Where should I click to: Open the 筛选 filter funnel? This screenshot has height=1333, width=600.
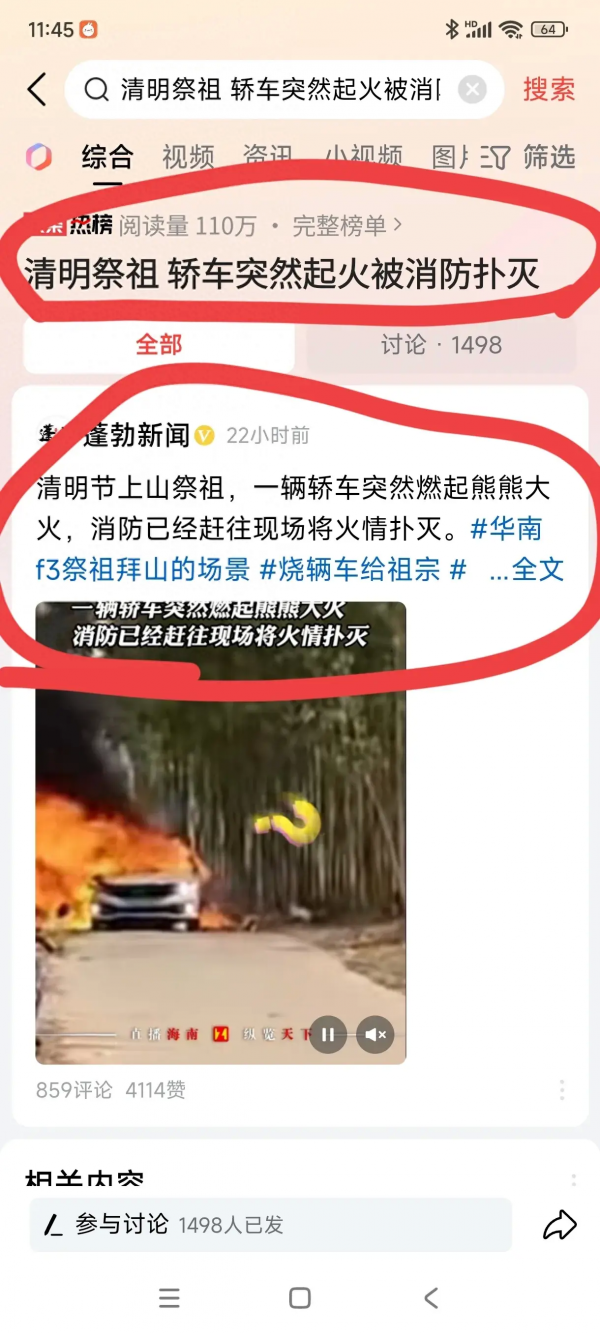click(x=527, y=157)
